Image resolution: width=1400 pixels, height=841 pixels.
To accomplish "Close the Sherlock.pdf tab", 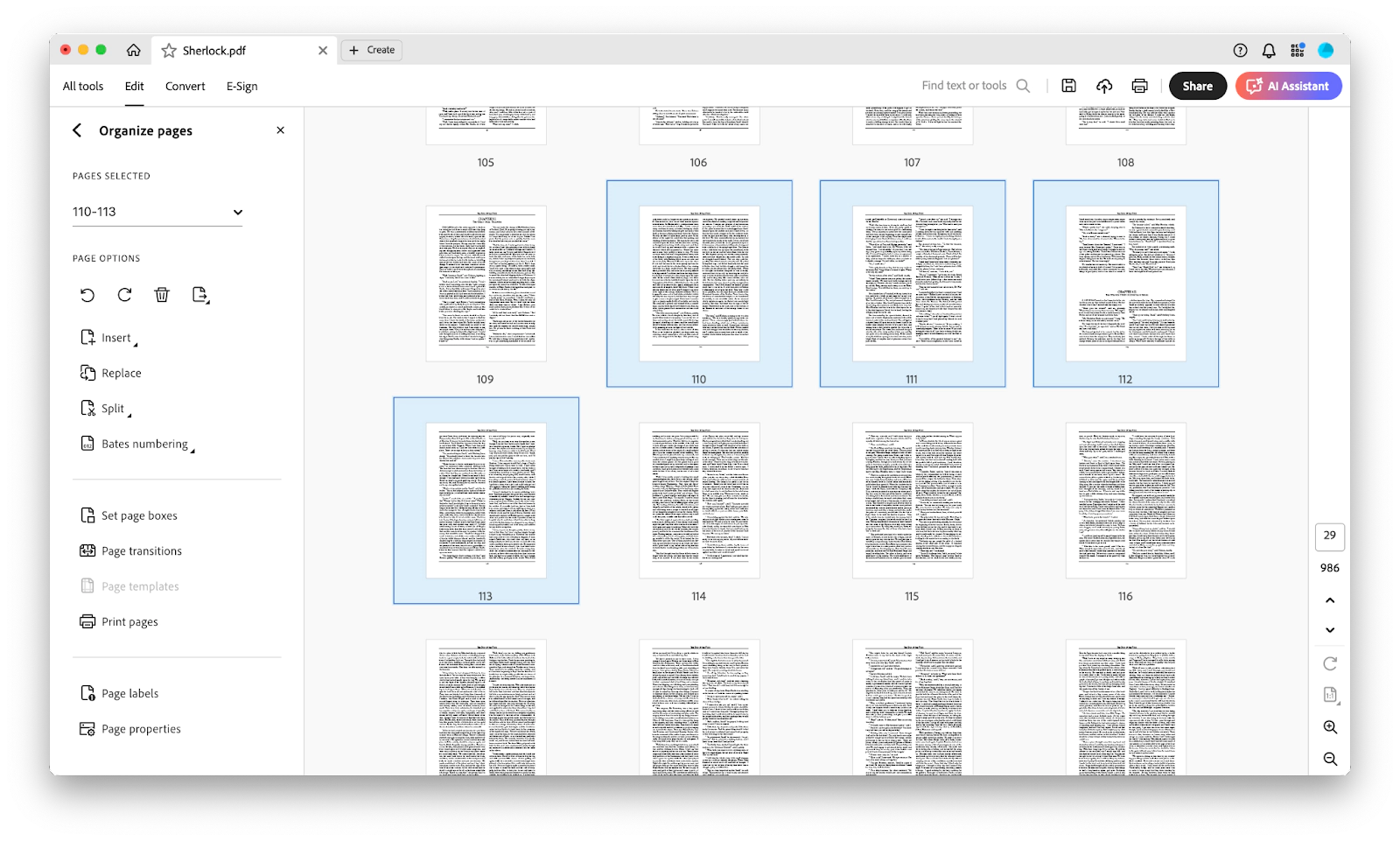I will pos(323,51).
